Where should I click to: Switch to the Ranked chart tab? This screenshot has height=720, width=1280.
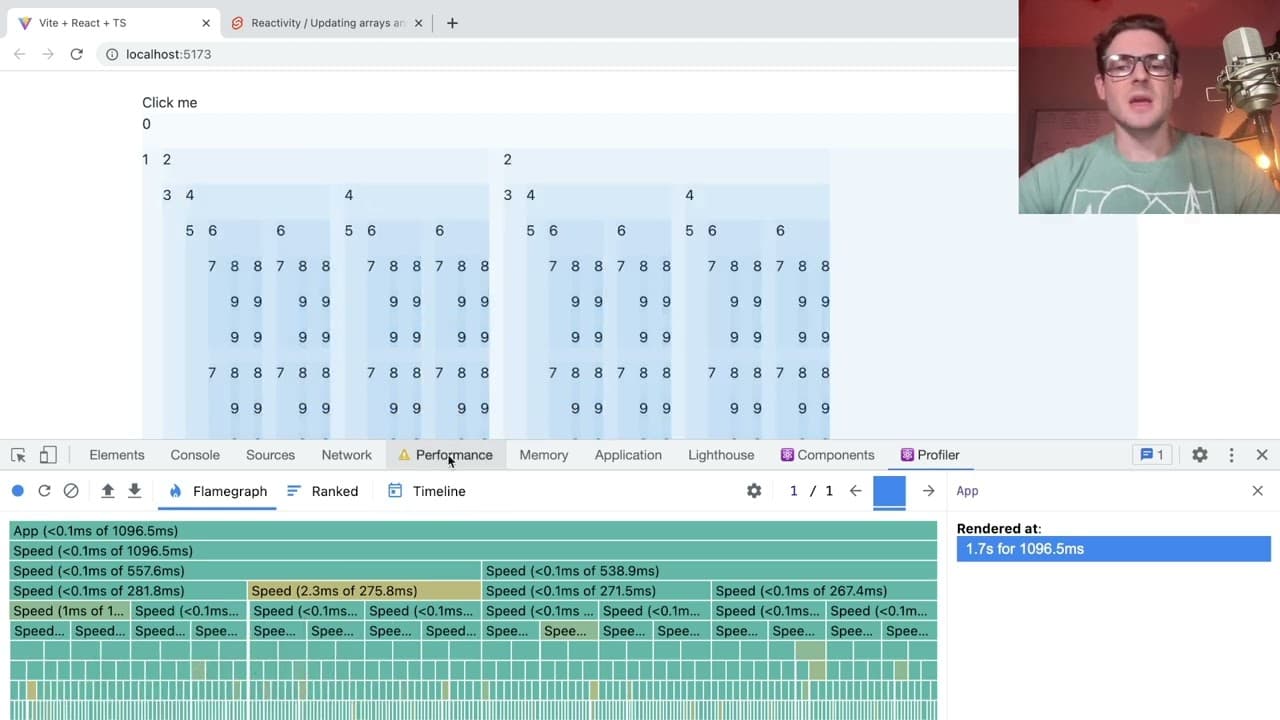(322, 491)
